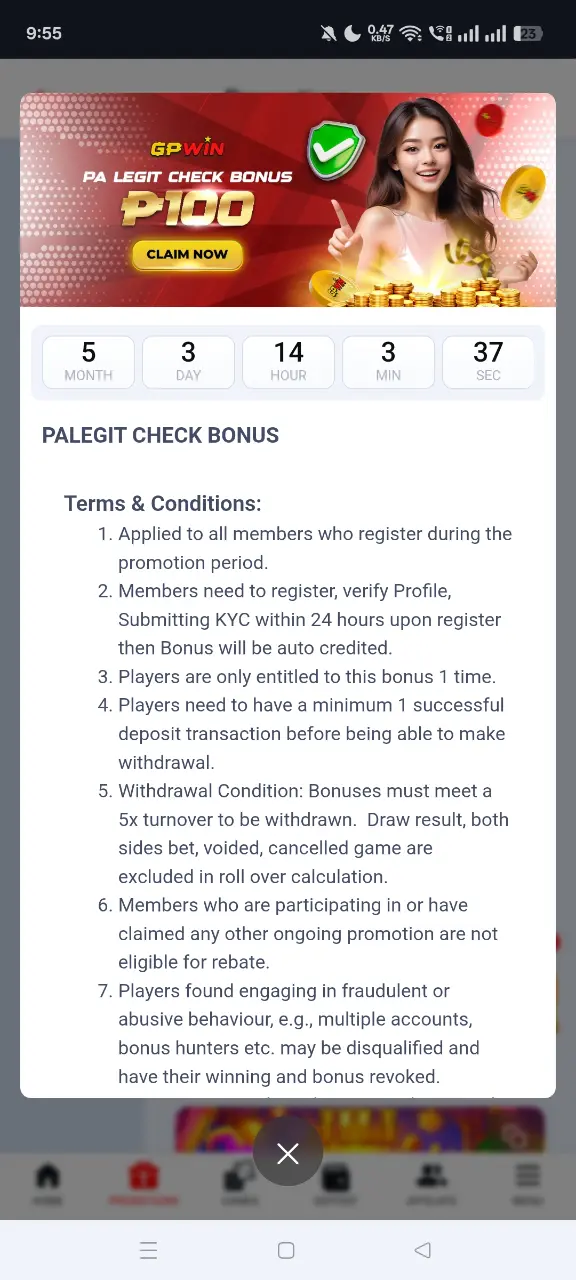
Task: Click the PALEGIT CHECK BONUS heading
Action: tap(160, 435)
